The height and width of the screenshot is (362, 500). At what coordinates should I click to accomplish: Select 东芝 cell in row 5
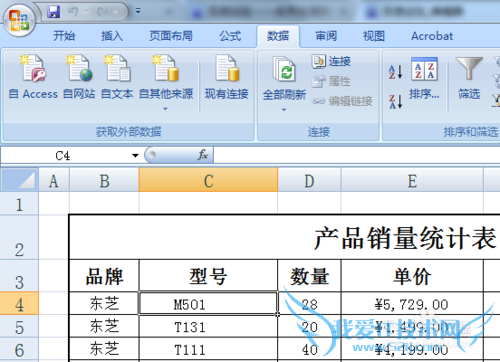click(104, 326)
